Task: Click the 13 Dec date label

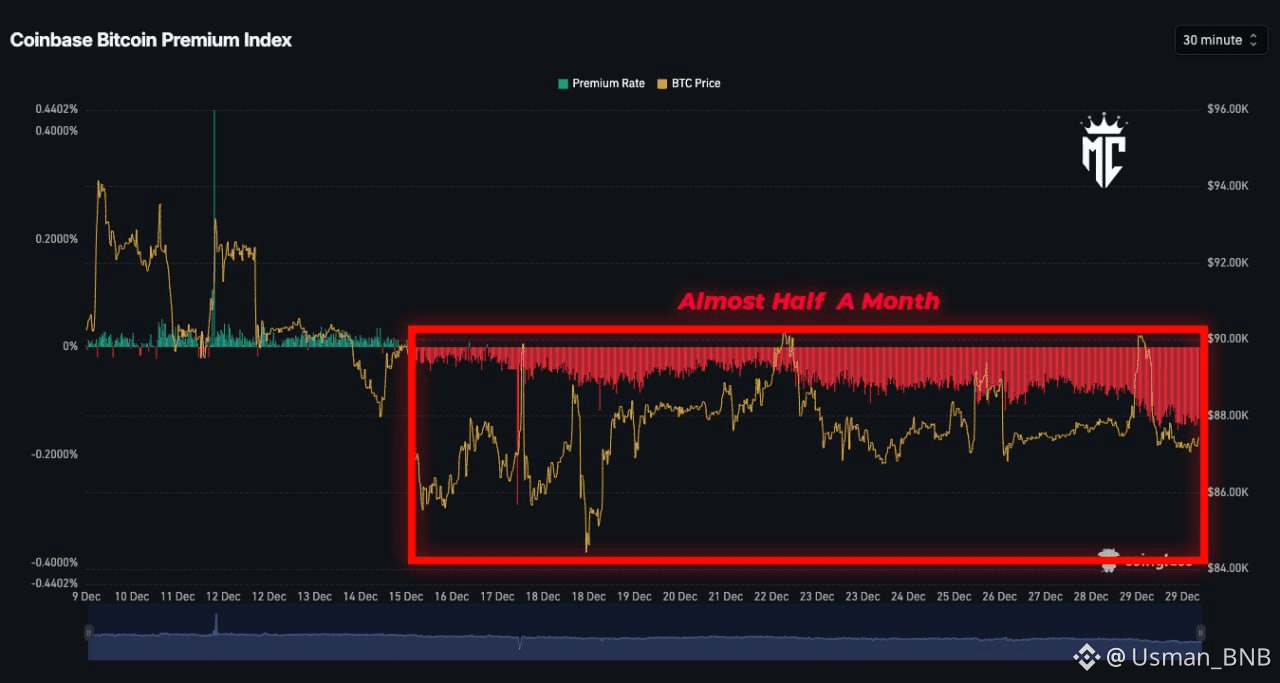Action: pyautogui.click(x=314, y=596)
